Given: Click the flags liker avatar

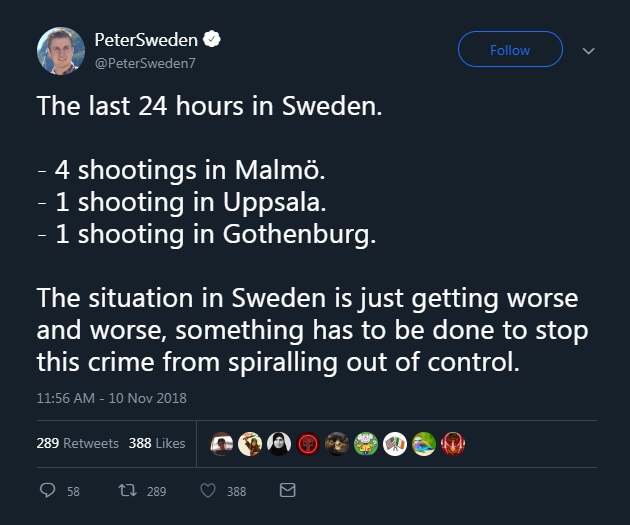Looking at the screenshot, I should [395, 443].
